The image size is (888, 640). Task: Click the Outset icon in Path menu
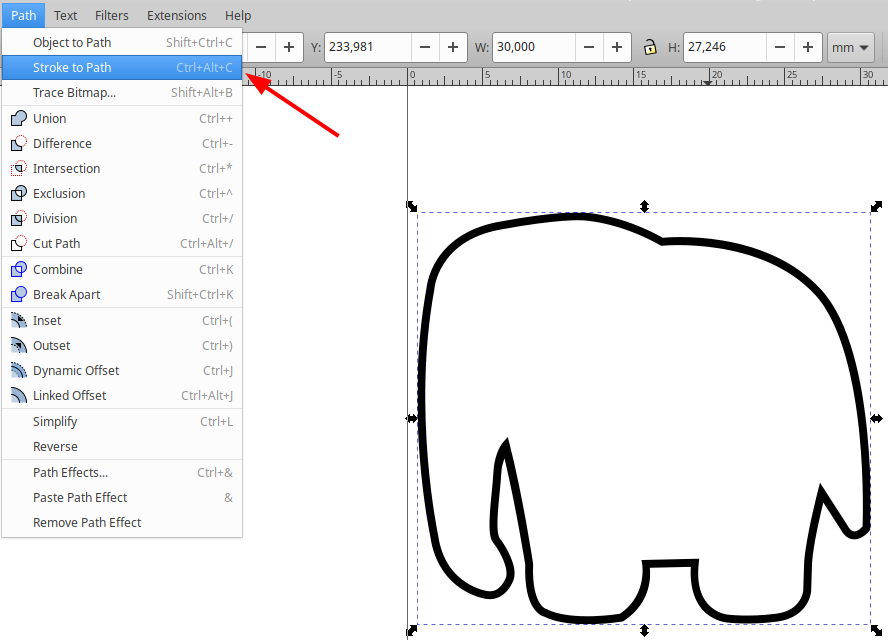coord(19,345)
